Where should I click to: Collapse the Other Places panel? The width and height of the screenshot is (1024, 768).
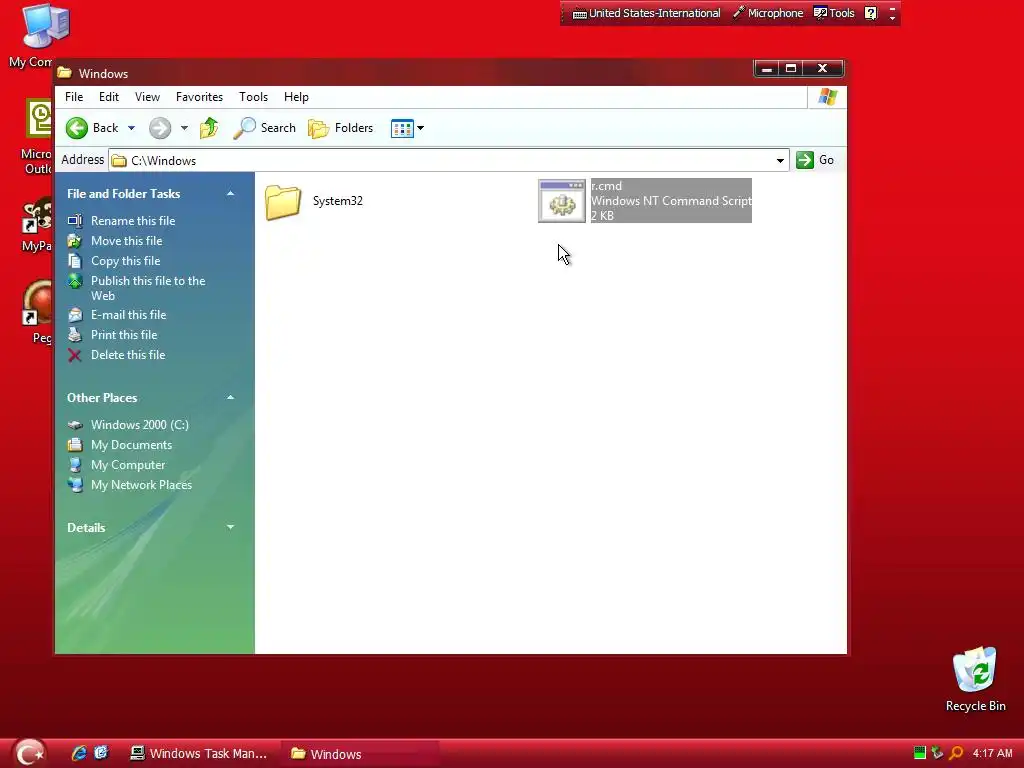point(231,398)
